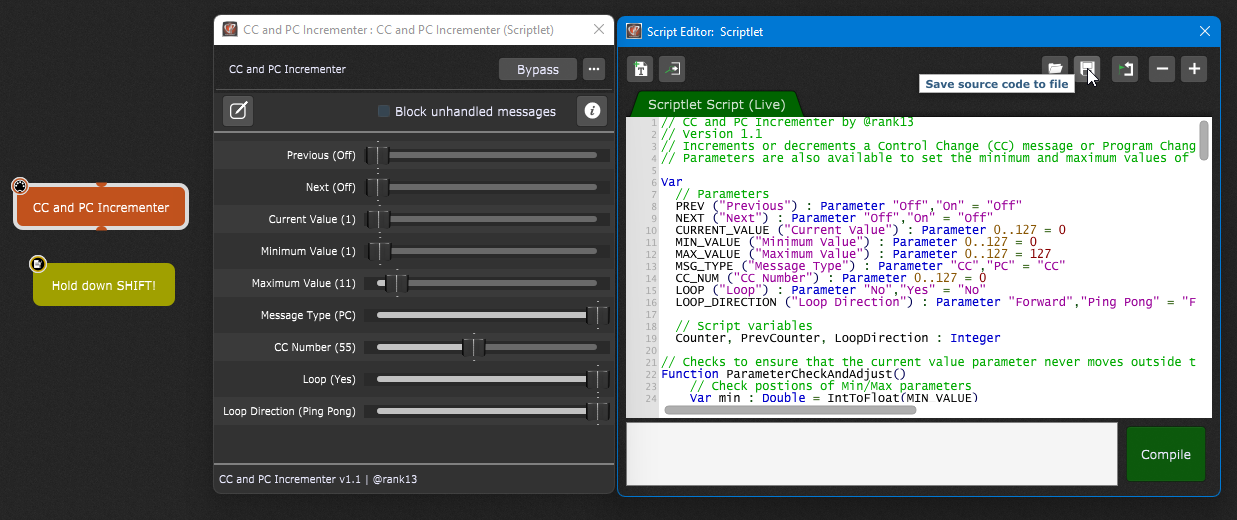Viewport: 1237px width, 520px height.
Task: Select the CC and PC Incrementer node
Action: [101, 207]
